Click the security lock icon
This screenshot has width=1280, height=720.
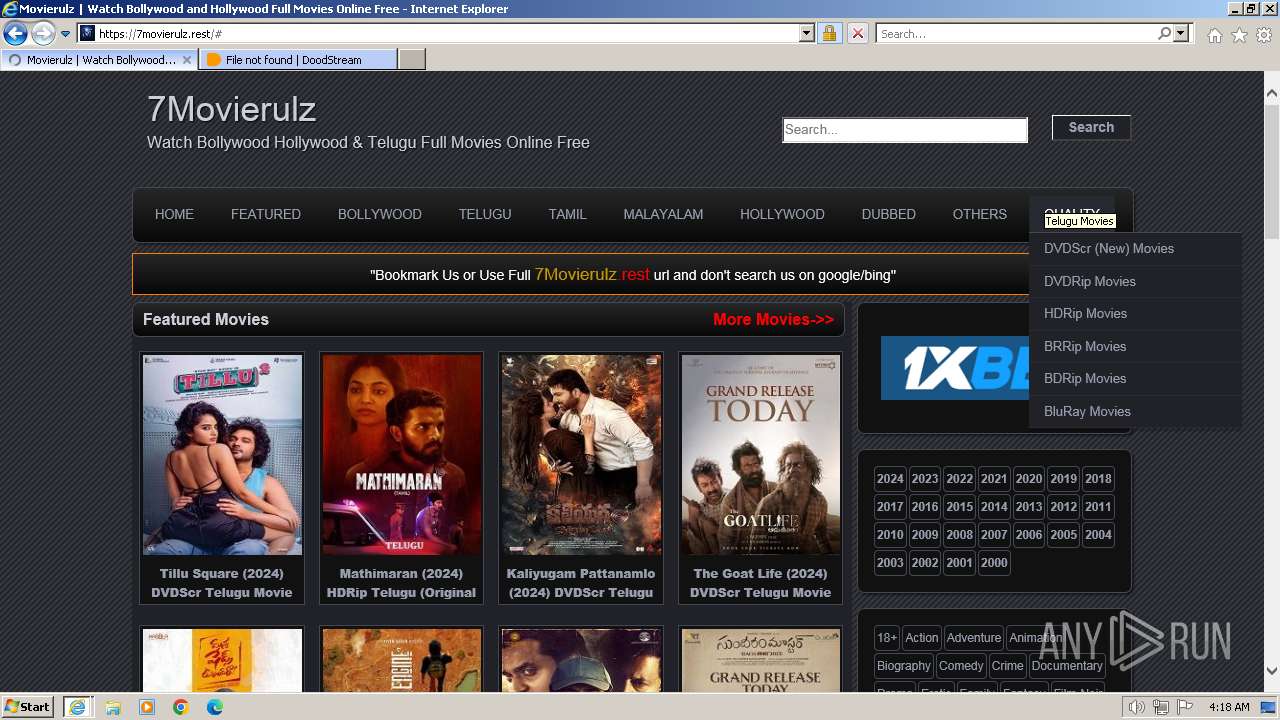(829, 34)
